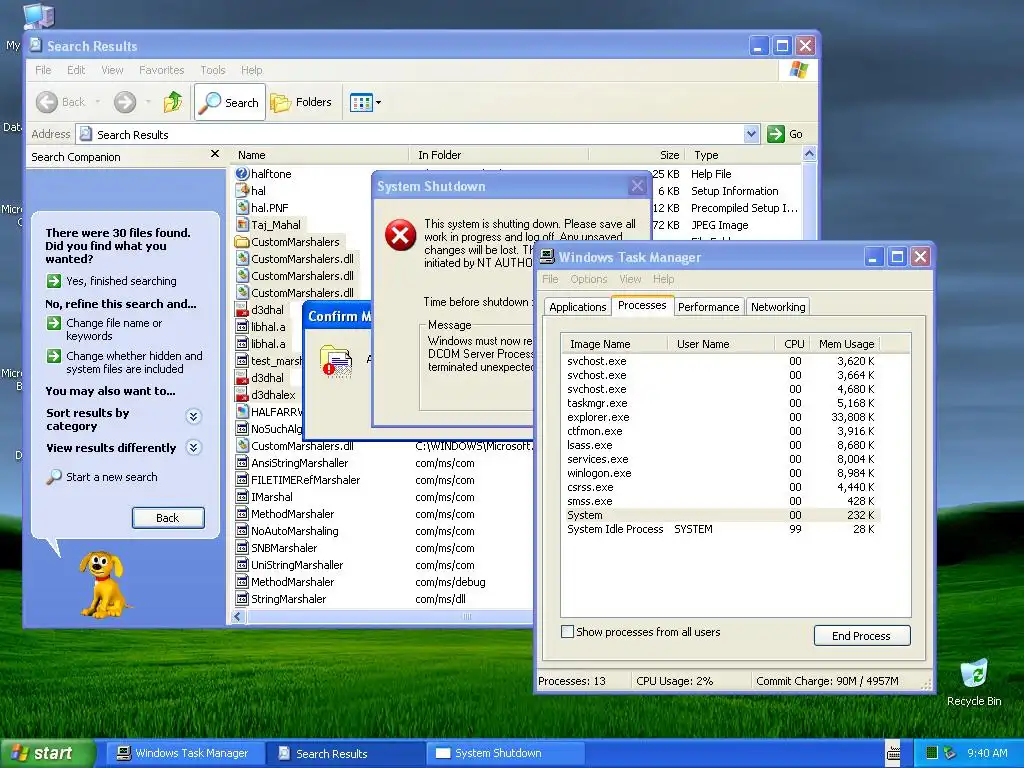Switch to Networking tab in Task Manager
The image size is (1024, 768).
point(778,307)
